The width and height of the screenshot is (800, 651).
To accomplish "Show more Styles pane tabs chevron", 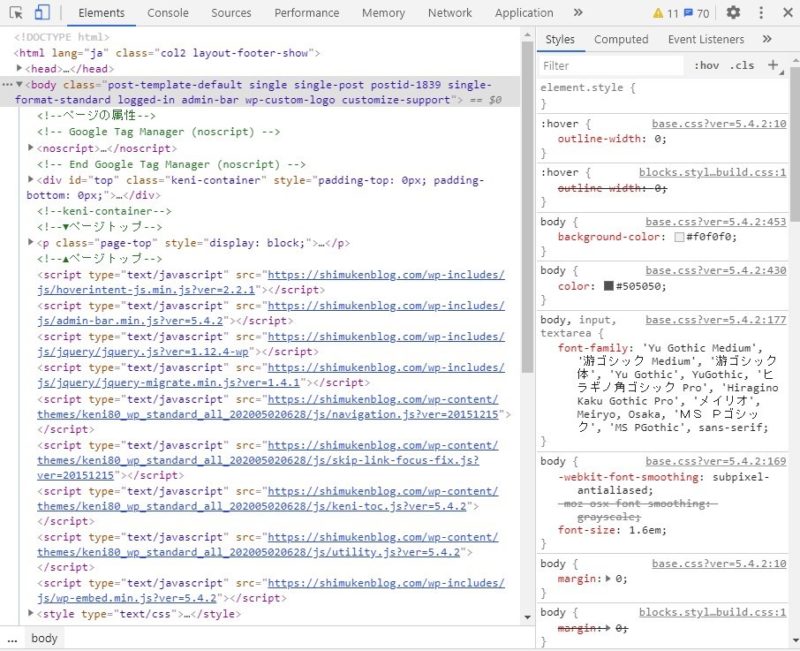I will point(767,39).
